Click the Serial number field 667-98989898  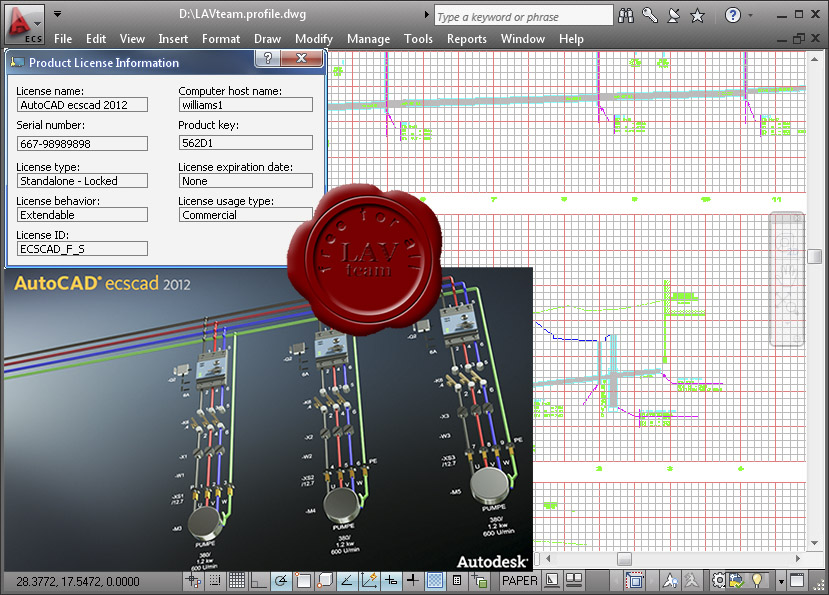tap(82, 143)
